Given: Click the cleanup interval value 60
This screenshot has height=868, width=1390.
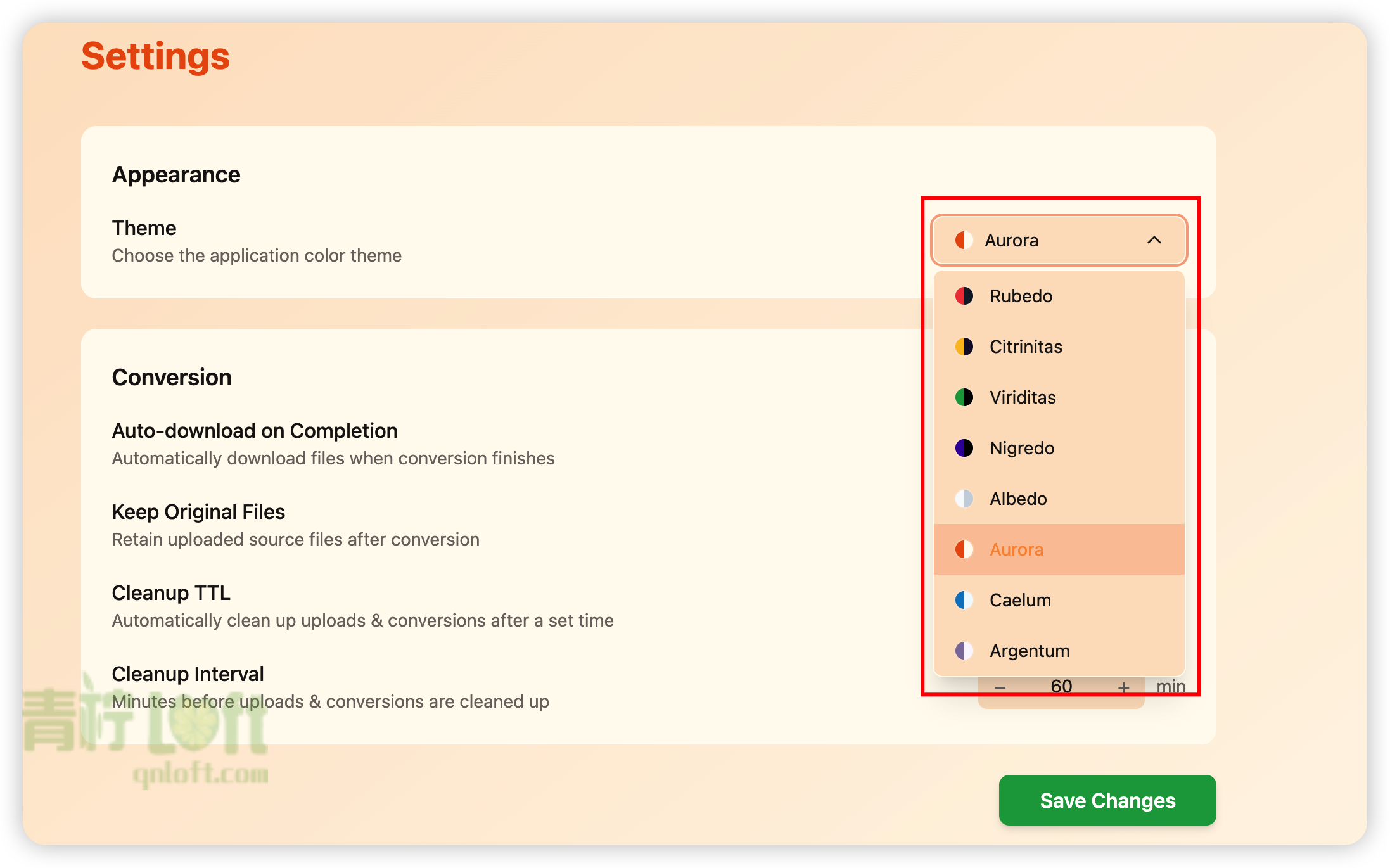Looking at the screenshot, I should [x=1061, y=687].
